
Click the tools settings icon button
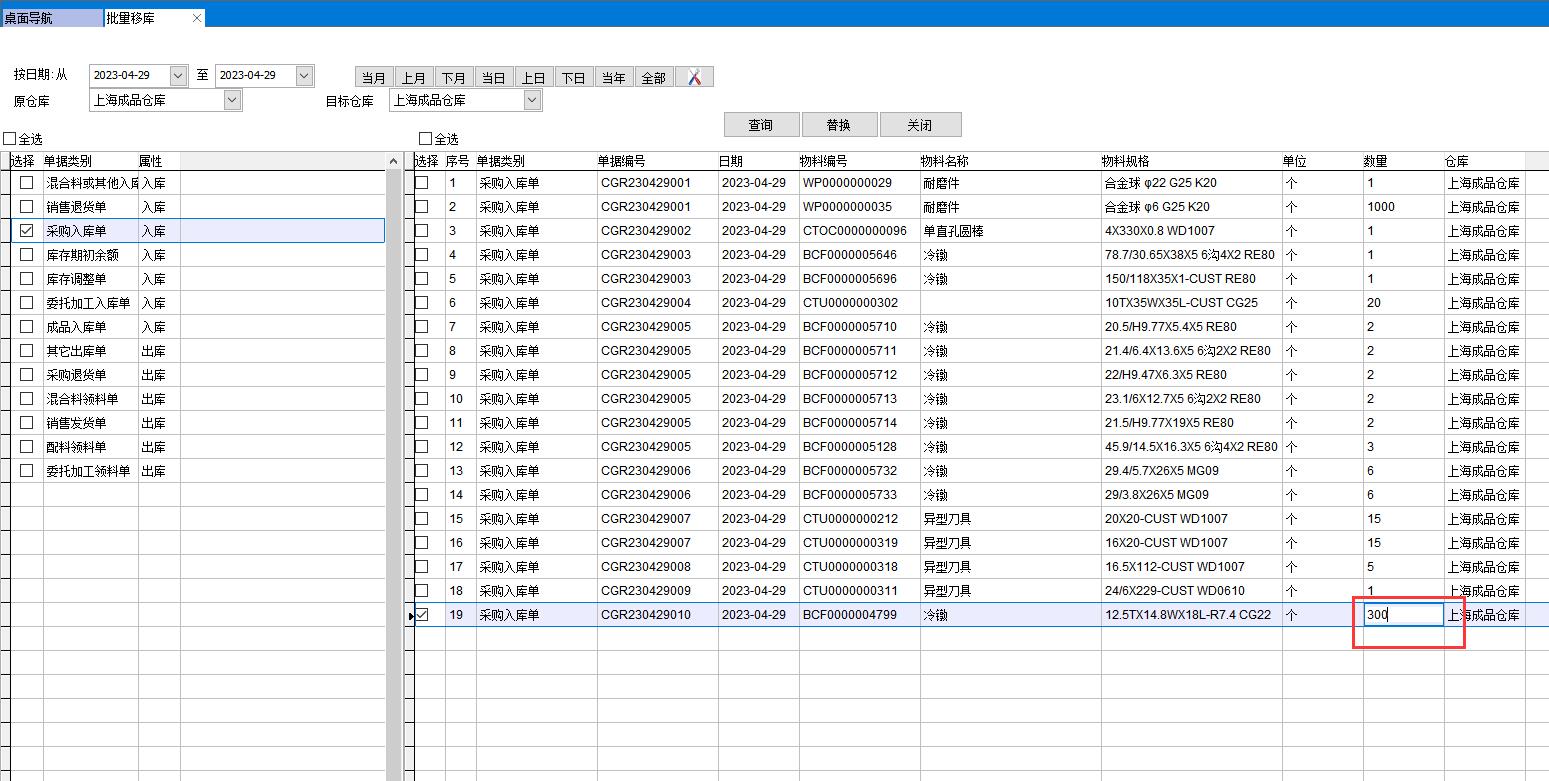pos(694,77)
